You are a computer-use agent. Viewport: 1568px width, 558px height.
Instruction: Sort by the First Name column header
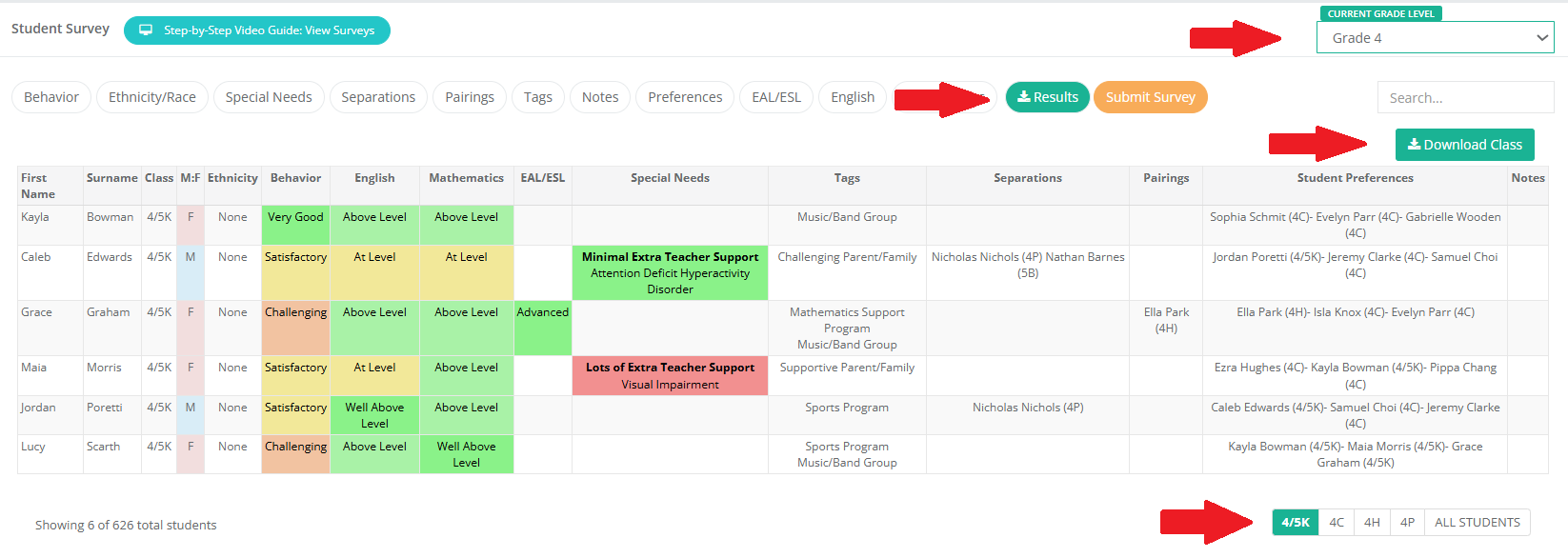[x=50, y=186]
